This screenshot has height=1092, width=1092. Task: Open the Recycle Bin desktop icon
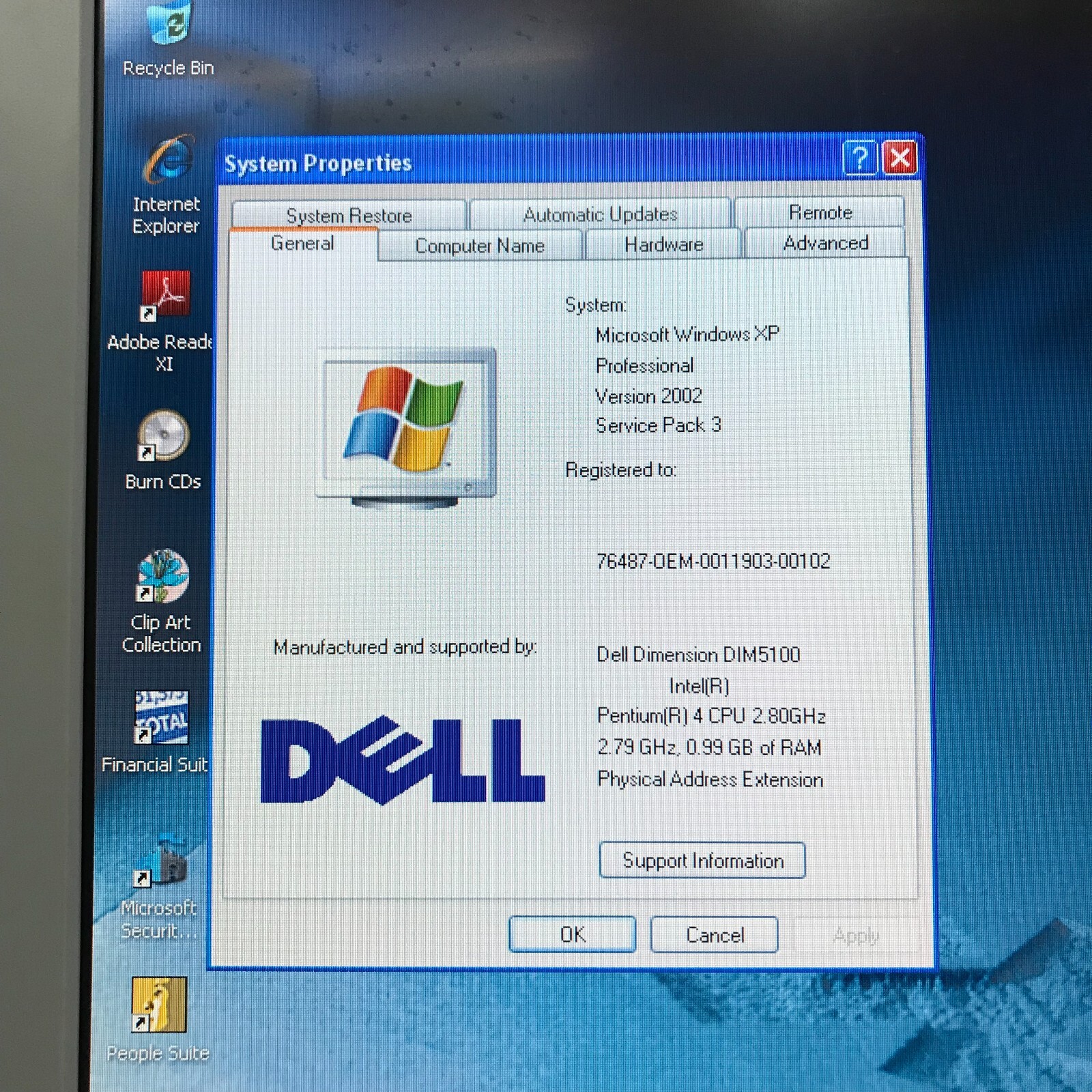[168, 38]
